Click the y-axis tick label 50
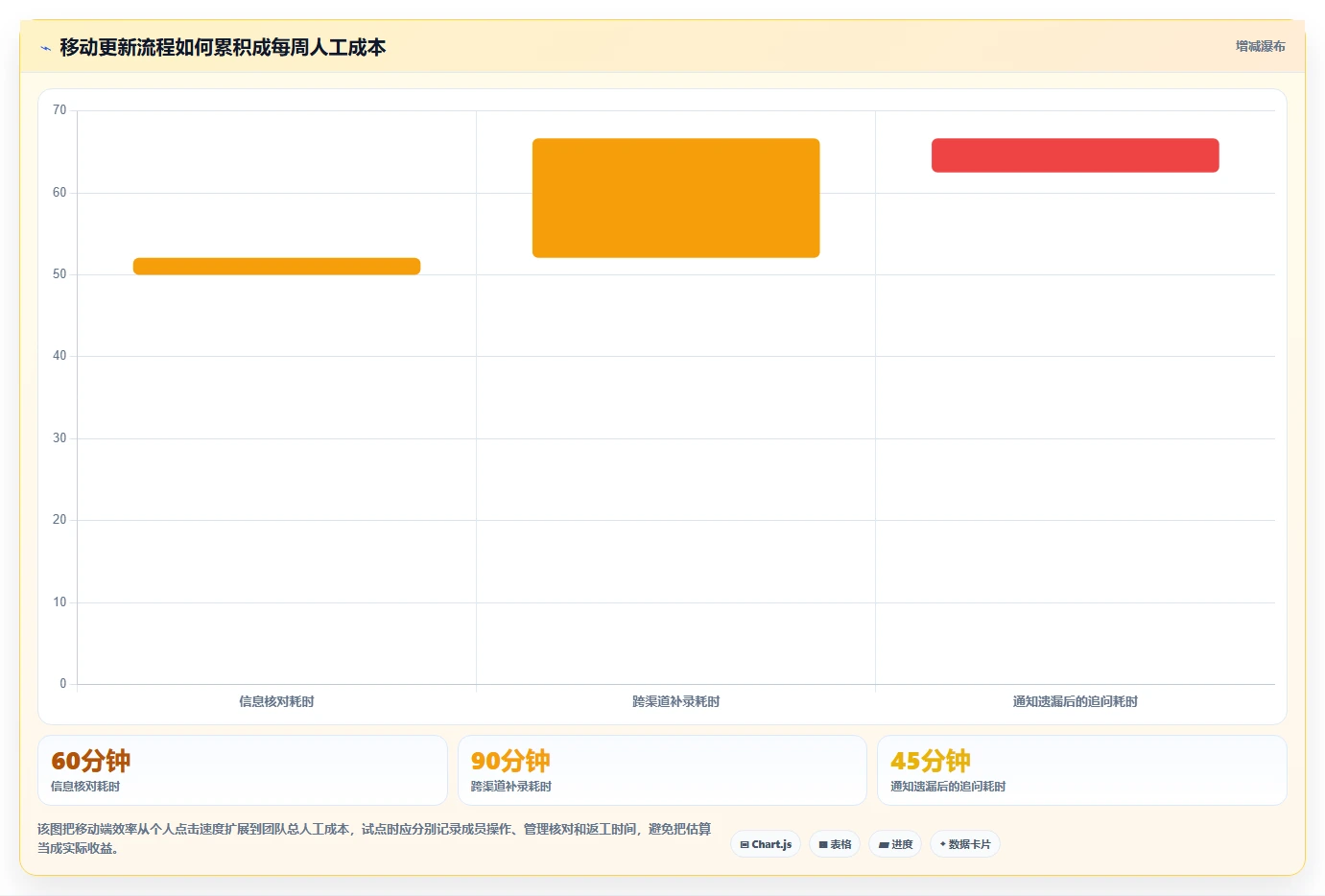 (59, 274)
